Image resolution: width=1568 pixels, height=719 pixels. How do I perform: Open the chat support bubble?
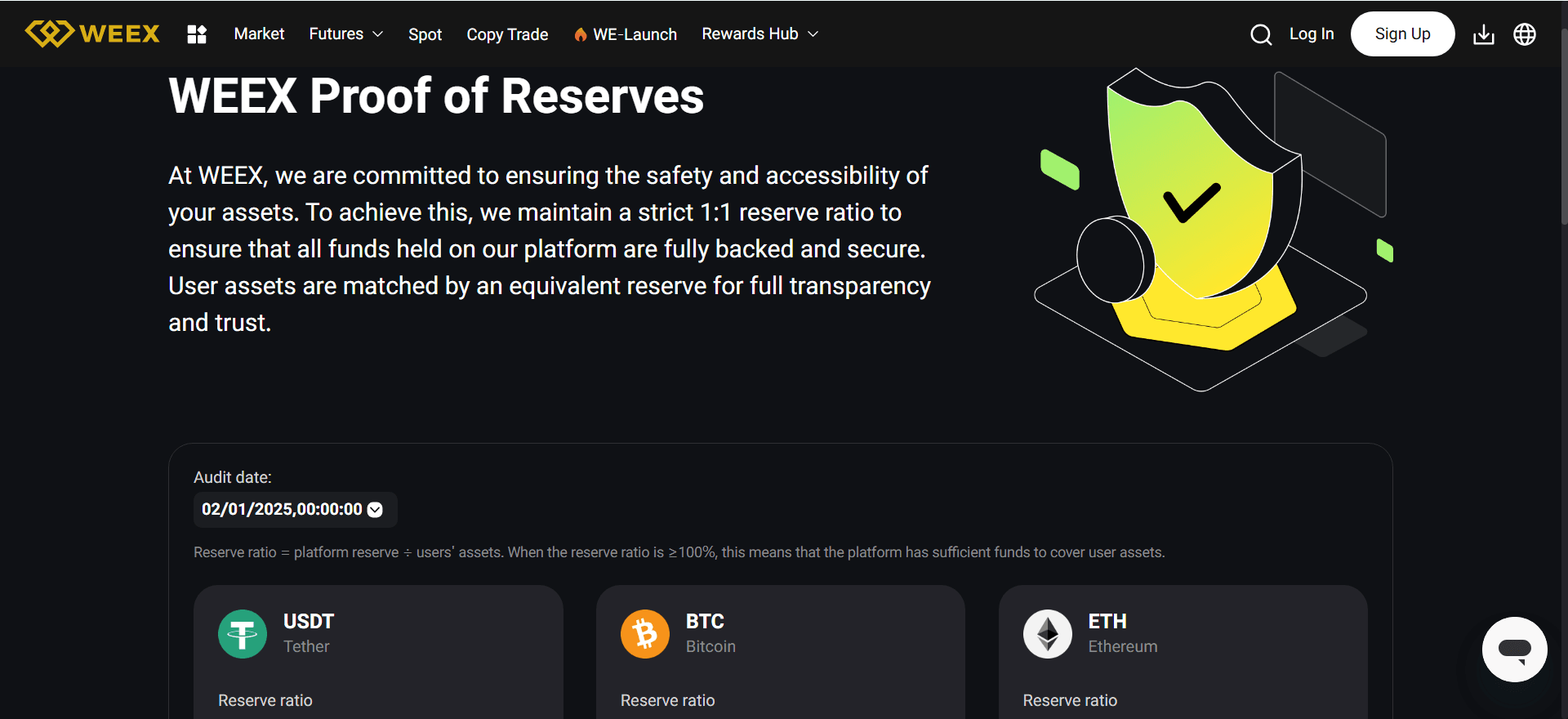[x=1513, y=650]
